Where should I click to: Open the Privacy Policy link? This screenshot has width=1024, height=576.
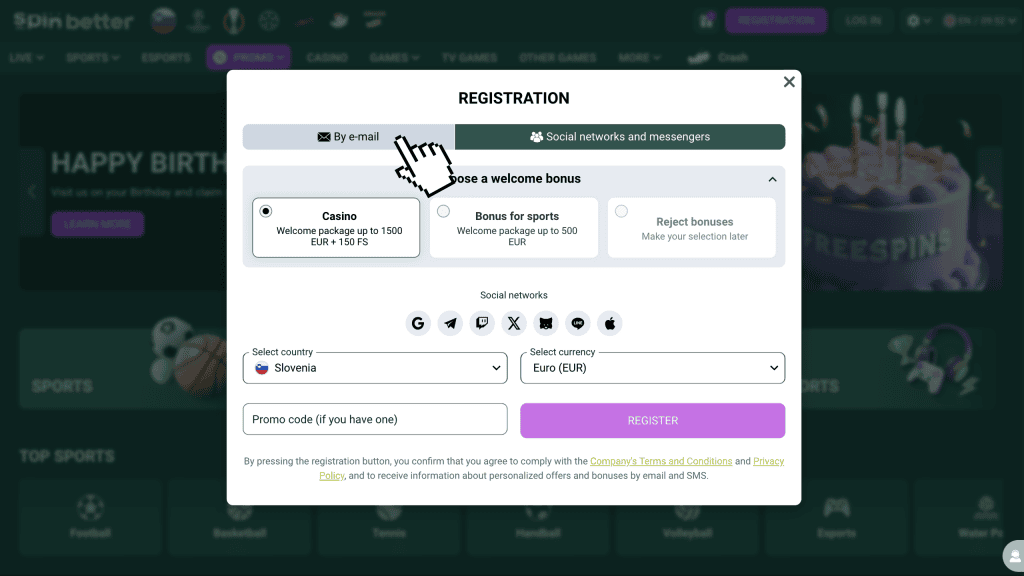[x=768, y=461]
